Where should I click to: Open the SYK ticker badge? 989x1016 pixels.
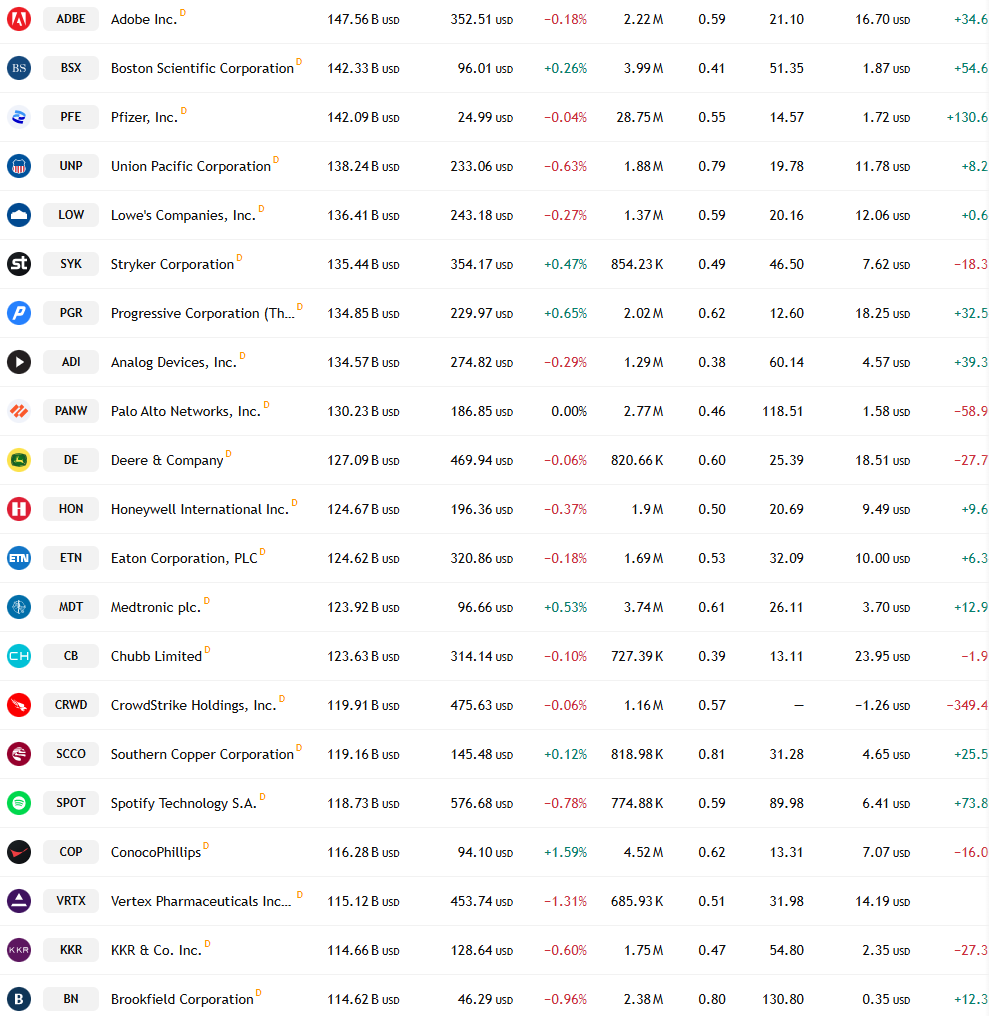[71, 264]
